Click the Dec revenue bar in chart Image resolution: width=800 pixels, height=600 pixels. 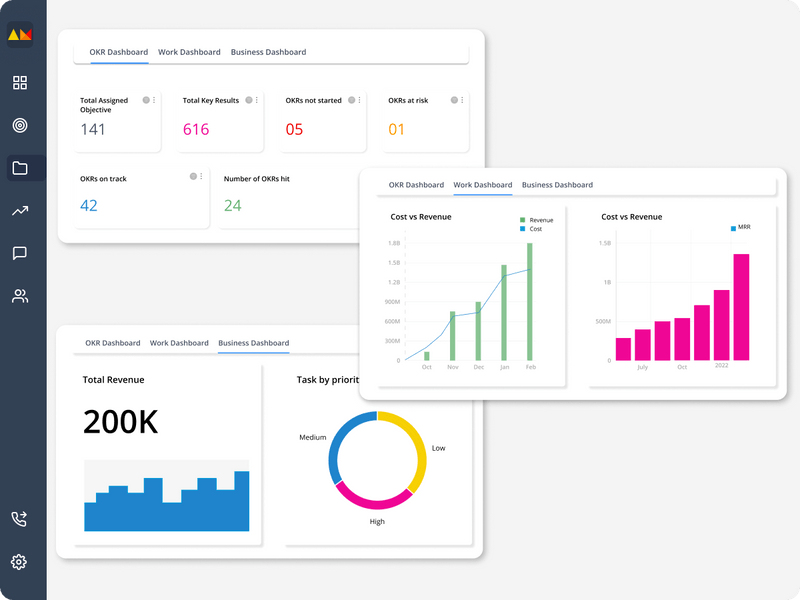click(478, 331)
